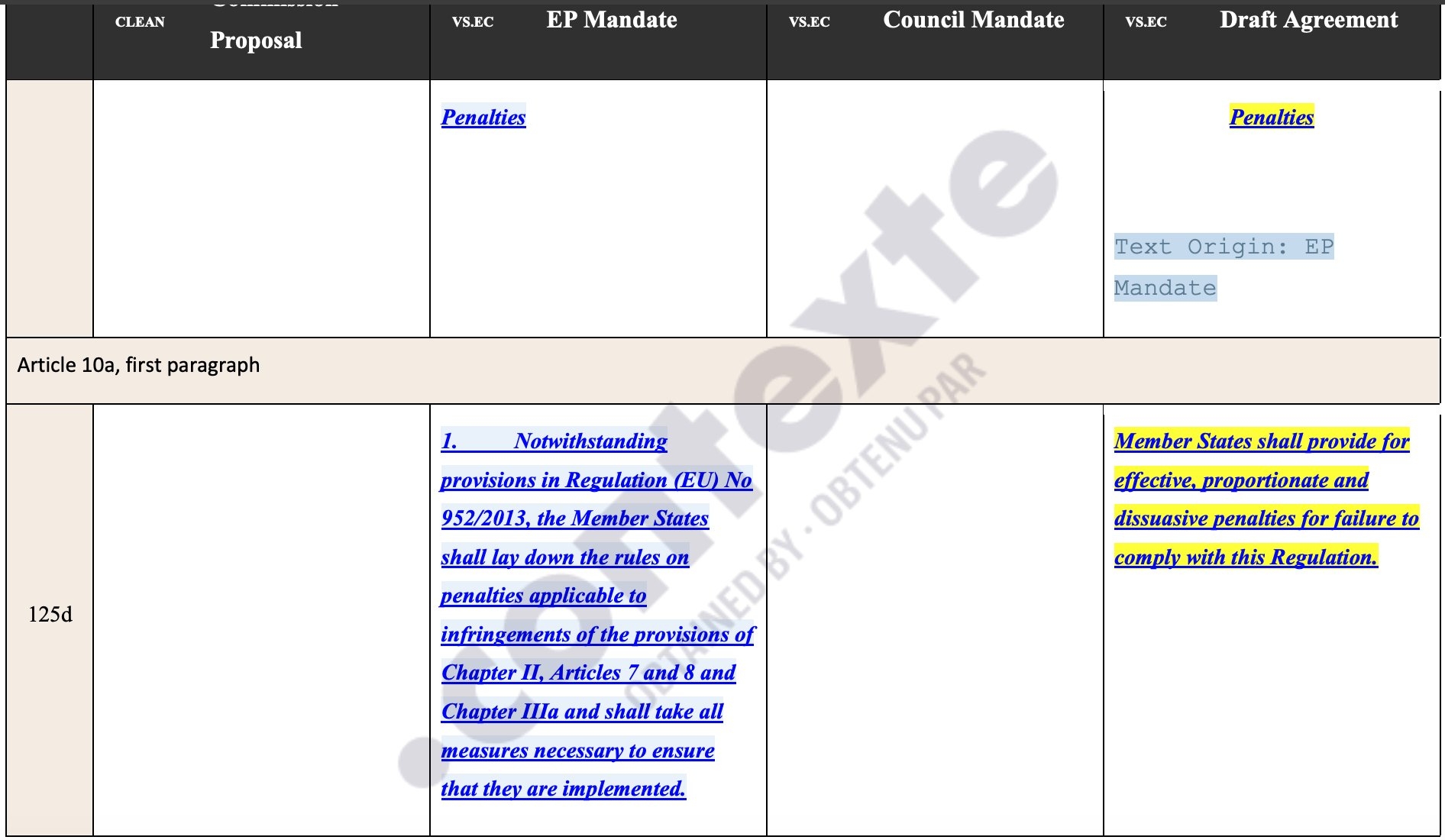1445x840 pixels.
Task: Open the yellow-highlighted Penalties link
Action: [x=1271, y=117]
